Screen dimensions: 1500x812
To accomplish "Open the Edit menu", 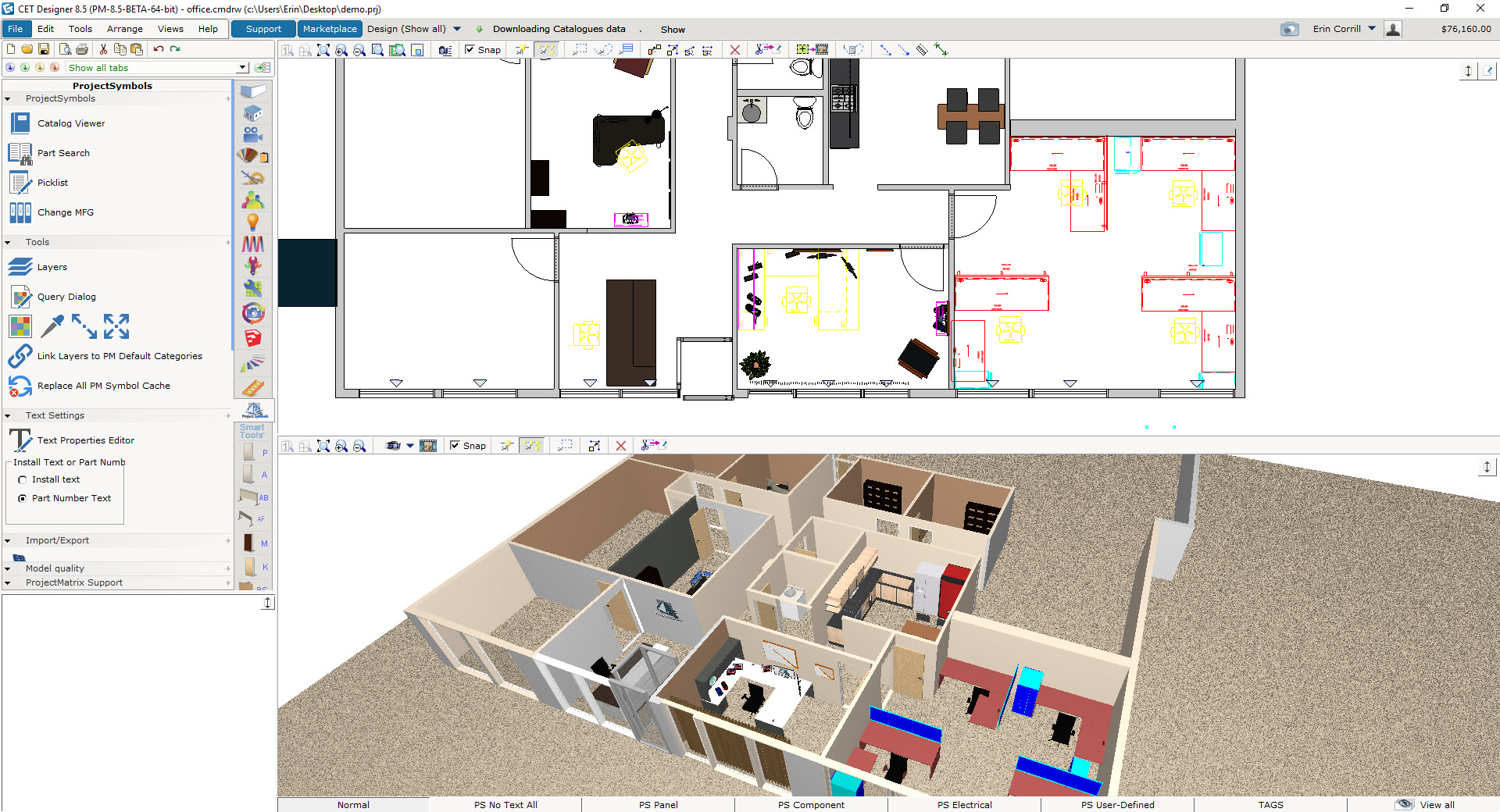I will click(x=46, y=29).
